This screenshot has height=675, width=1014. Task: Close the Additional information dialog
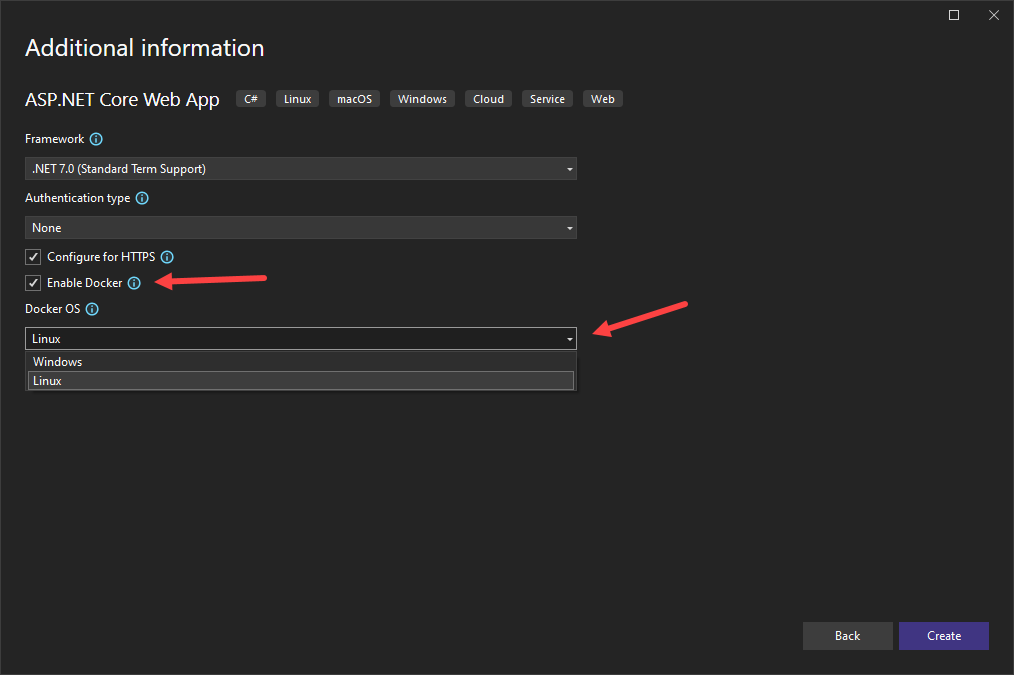[x=993, y=15]
